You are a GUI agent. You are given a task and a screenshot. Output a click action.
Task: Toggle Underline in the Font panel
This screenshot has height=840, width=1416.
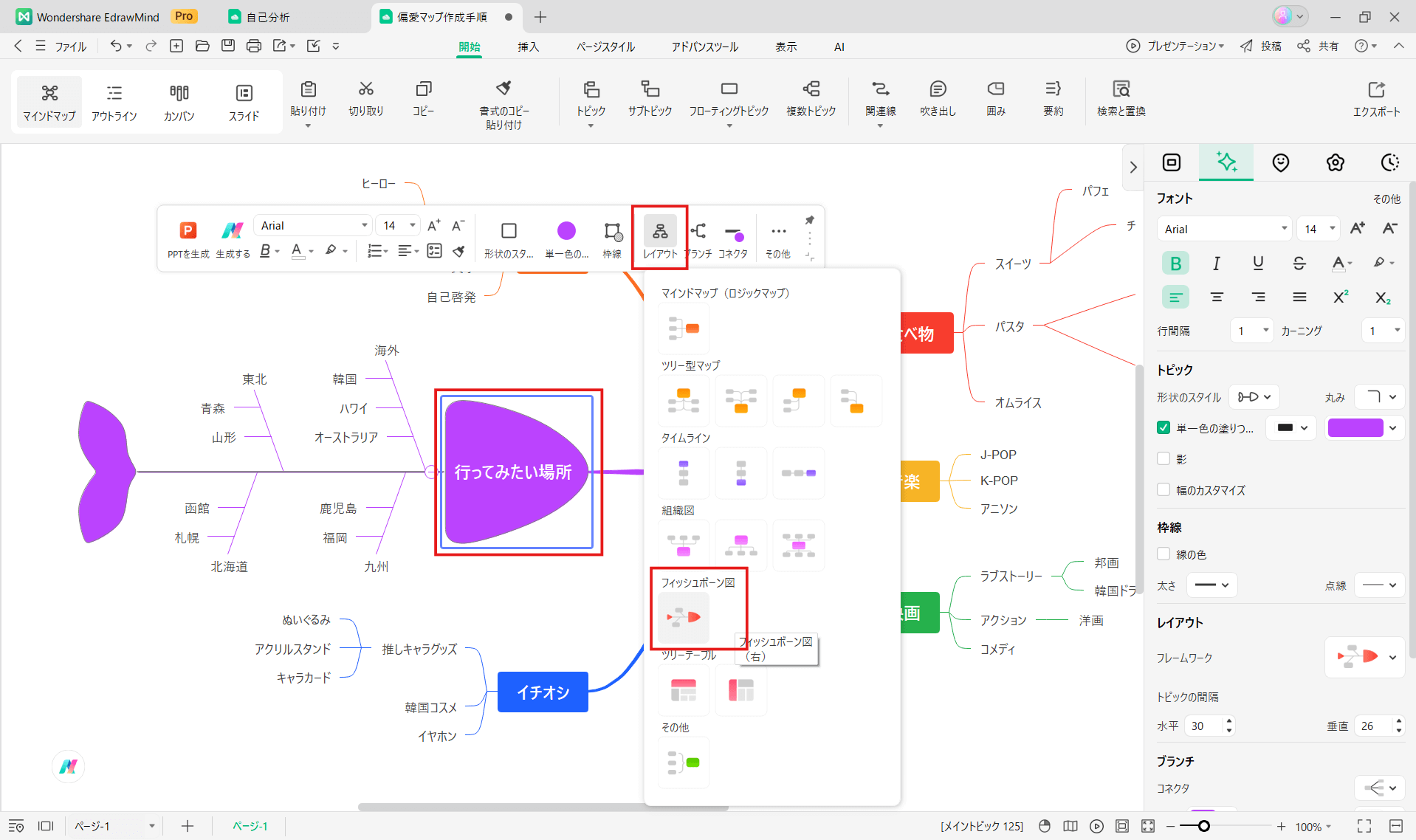point(1258,263)
